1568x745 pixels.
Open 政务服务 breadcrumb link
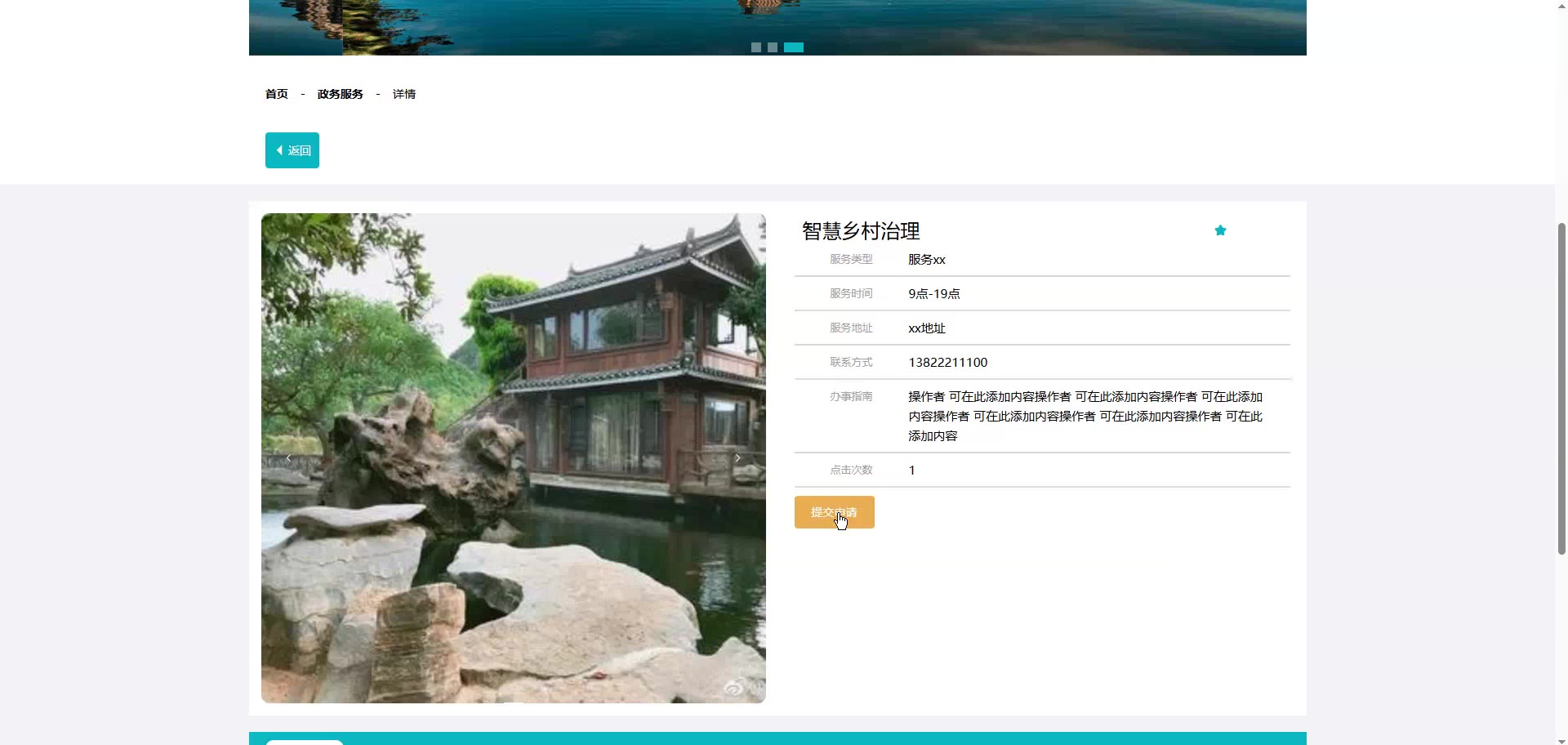click(341, 94)
